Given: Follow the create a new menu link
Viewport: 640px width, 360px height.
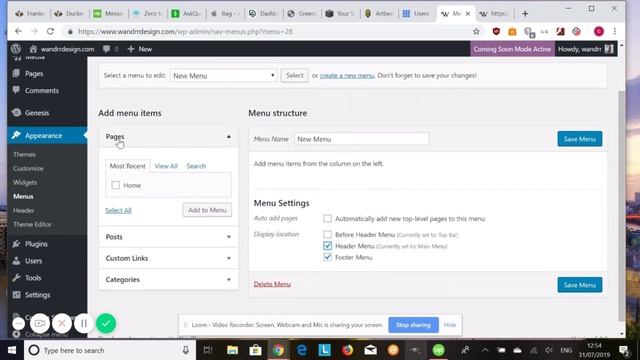Looking at the screenshot, I should (x=347, y=76).
